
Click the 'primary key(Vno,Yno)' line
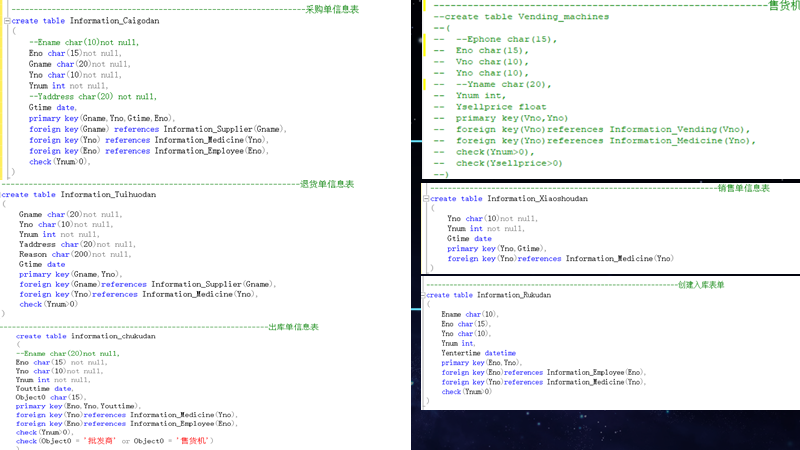pos(512,118)
